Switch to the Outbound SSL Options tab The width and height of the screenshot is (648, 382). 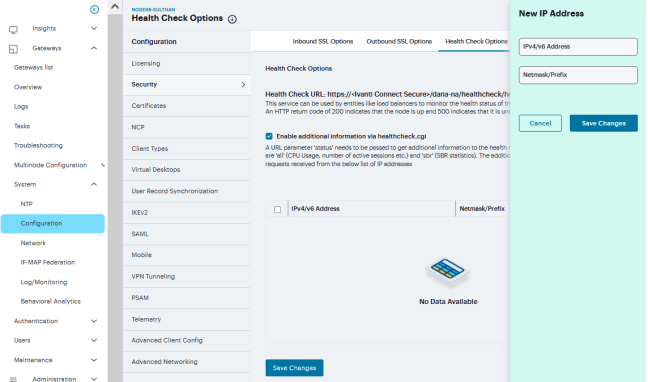(x=399, y=41)
